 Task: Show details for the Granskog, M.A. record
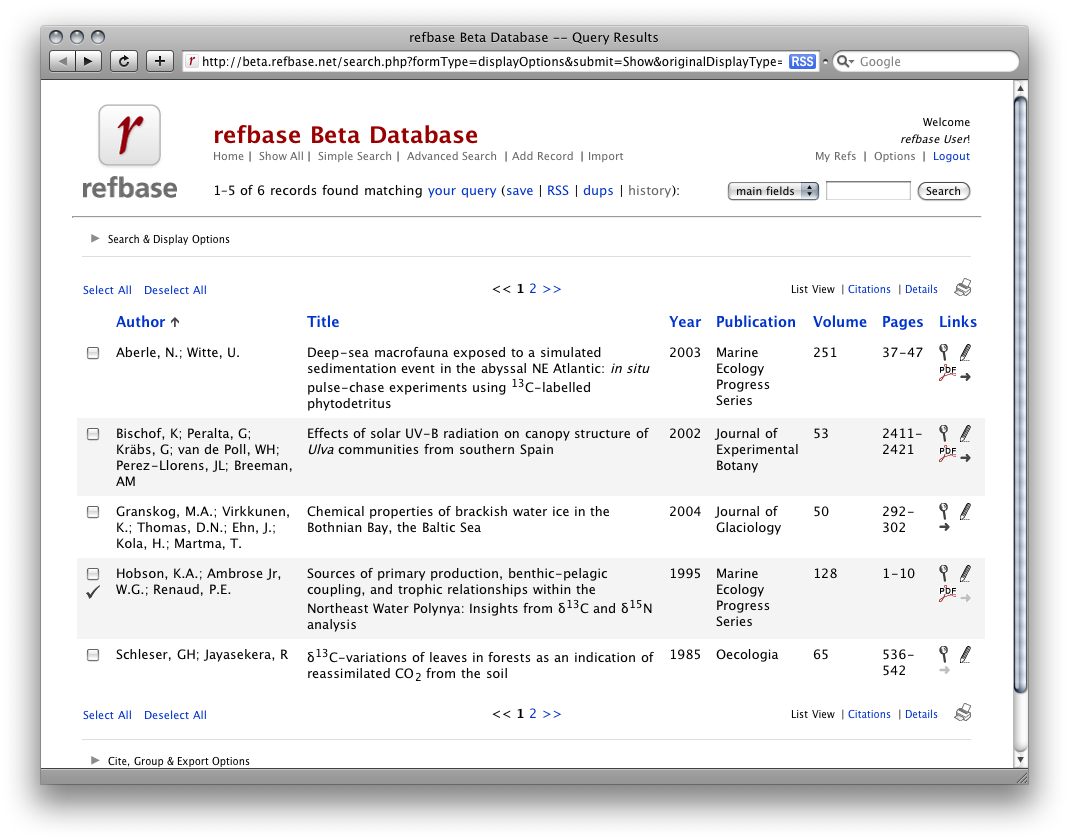944,511
